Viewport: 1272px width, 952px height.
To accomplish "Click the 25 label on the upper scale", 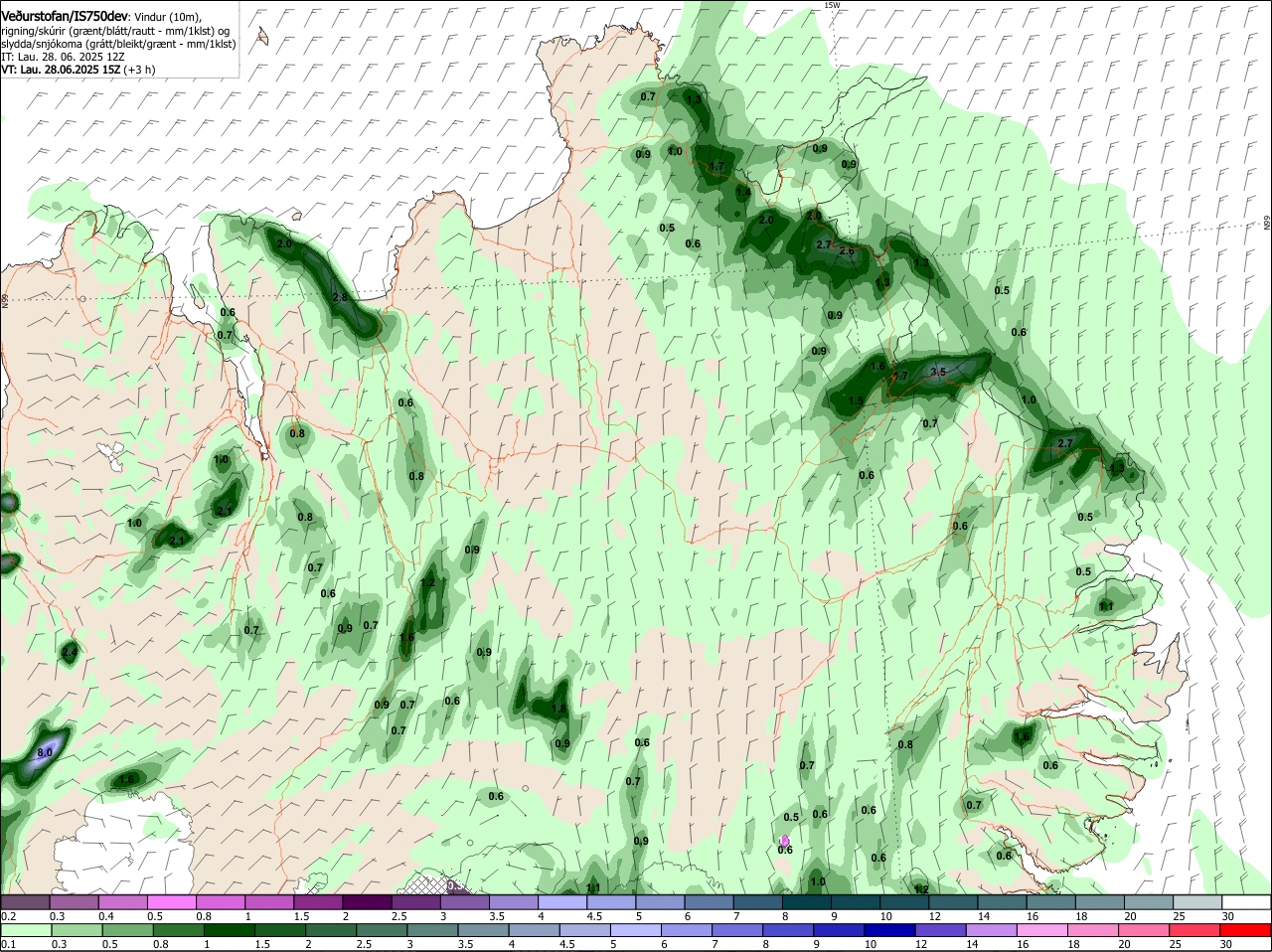I will coord(1178,916).
